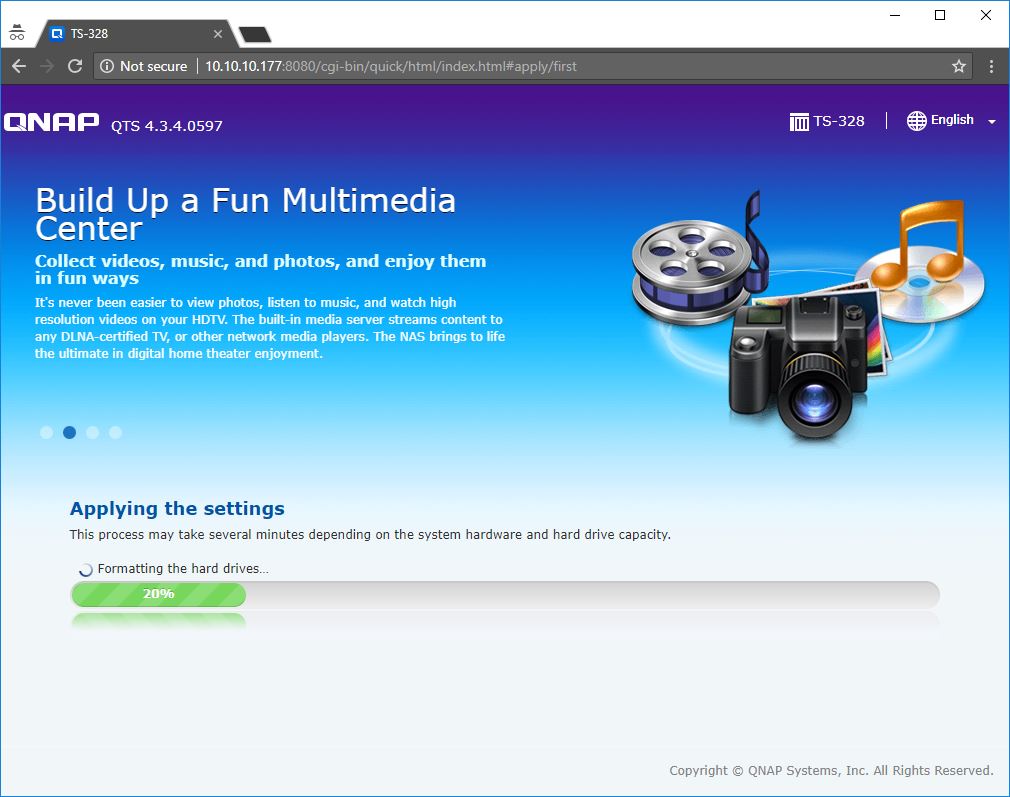
Task: Click the camera image
Action: [799, 367]
